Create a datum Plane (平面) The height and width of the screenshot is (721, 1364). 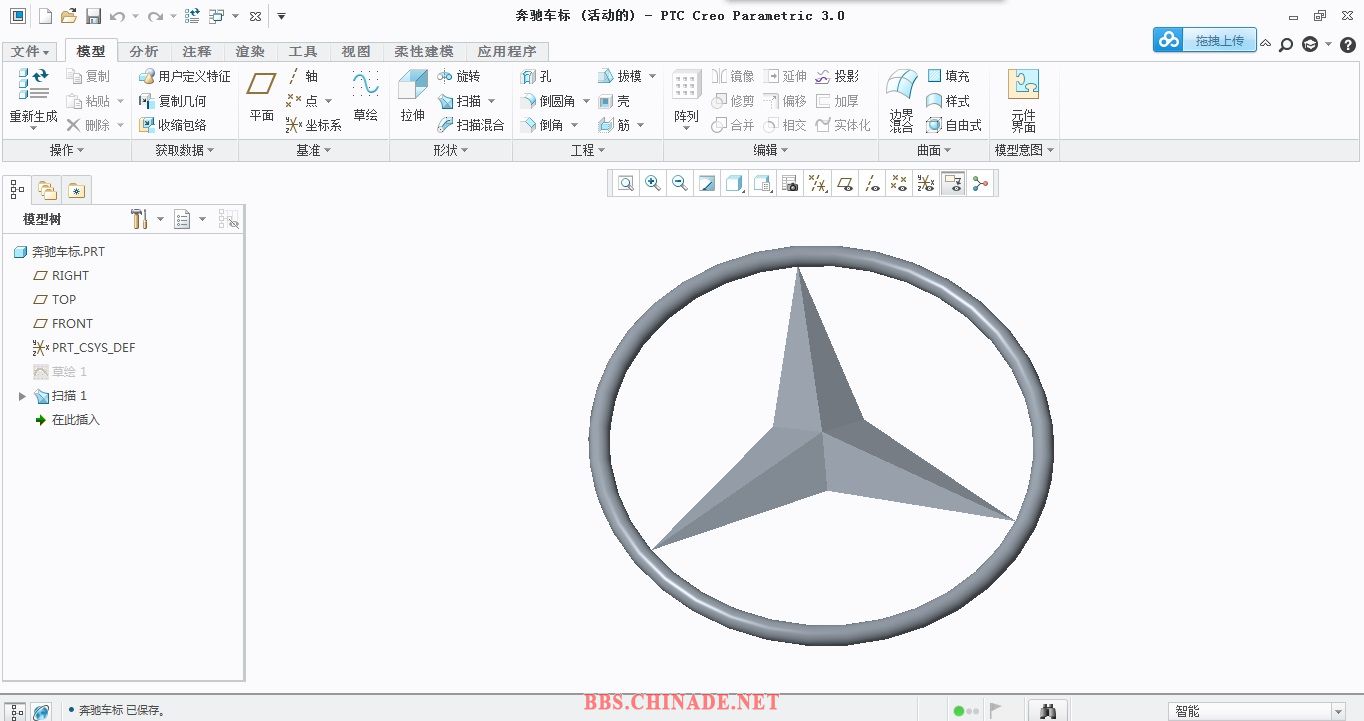tap(262, 96)
